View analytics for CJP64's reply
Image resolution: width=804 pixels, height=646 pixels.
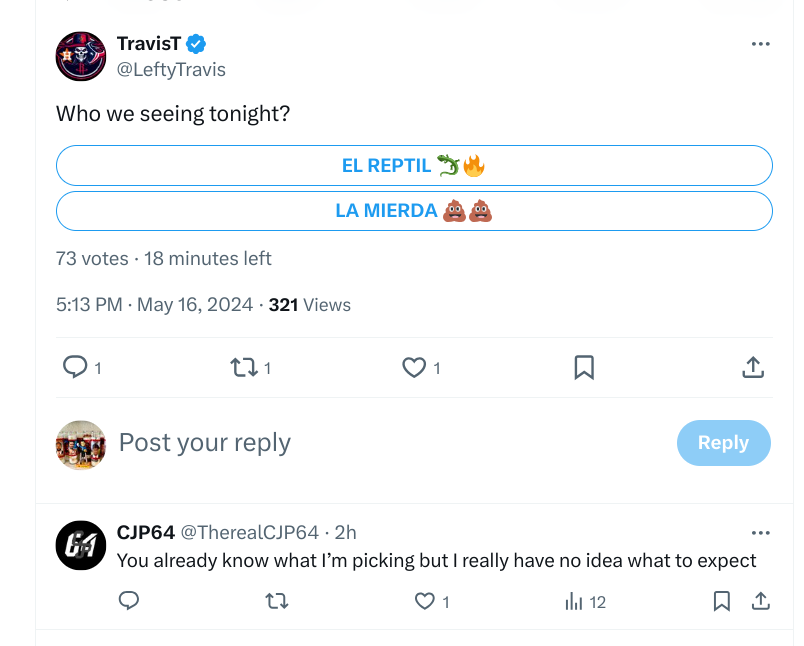point(574,601)
